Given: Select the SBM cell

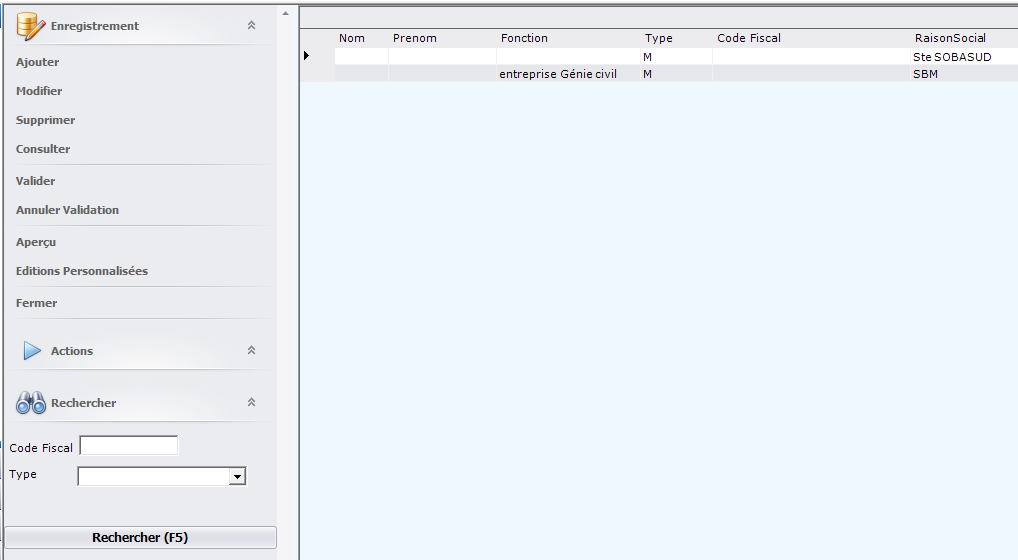Looking at the screenshot, I should 964,74.
